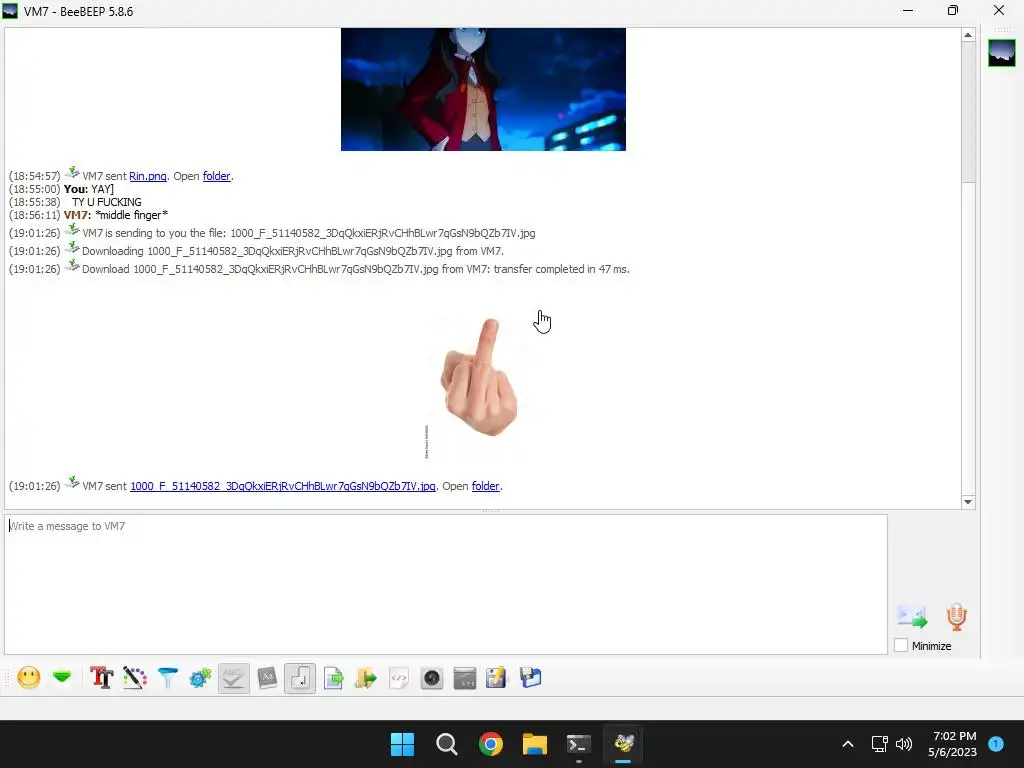This screenshot has width=1024, height=768.
Task: Click the camera screenshot icon
Action: pos(432,678)
